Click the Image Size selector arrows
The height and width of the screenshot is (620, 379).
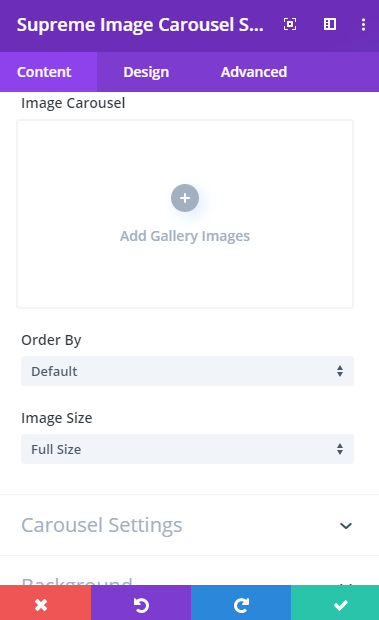(340, 449)
